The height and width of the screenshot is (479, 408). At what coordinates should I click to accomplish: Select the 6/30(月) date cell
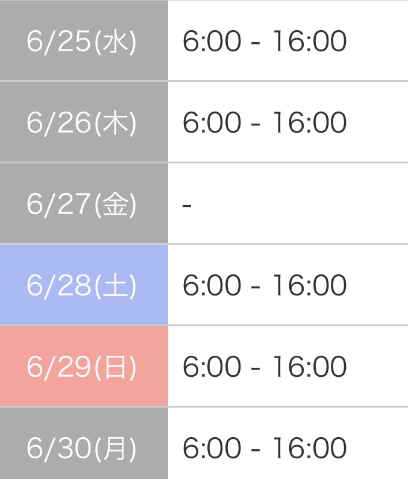[x=84, y=444]
